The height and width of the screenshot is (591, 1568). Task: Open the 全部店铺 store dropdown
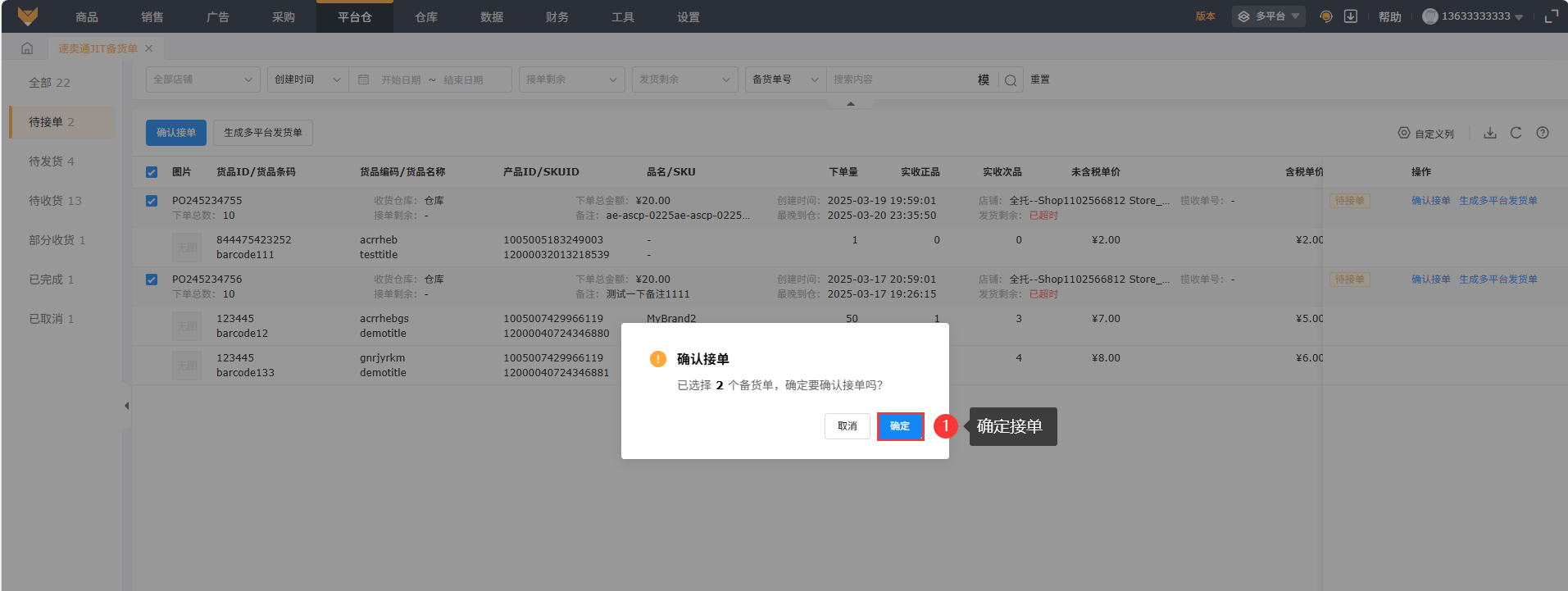coord(202,80)
